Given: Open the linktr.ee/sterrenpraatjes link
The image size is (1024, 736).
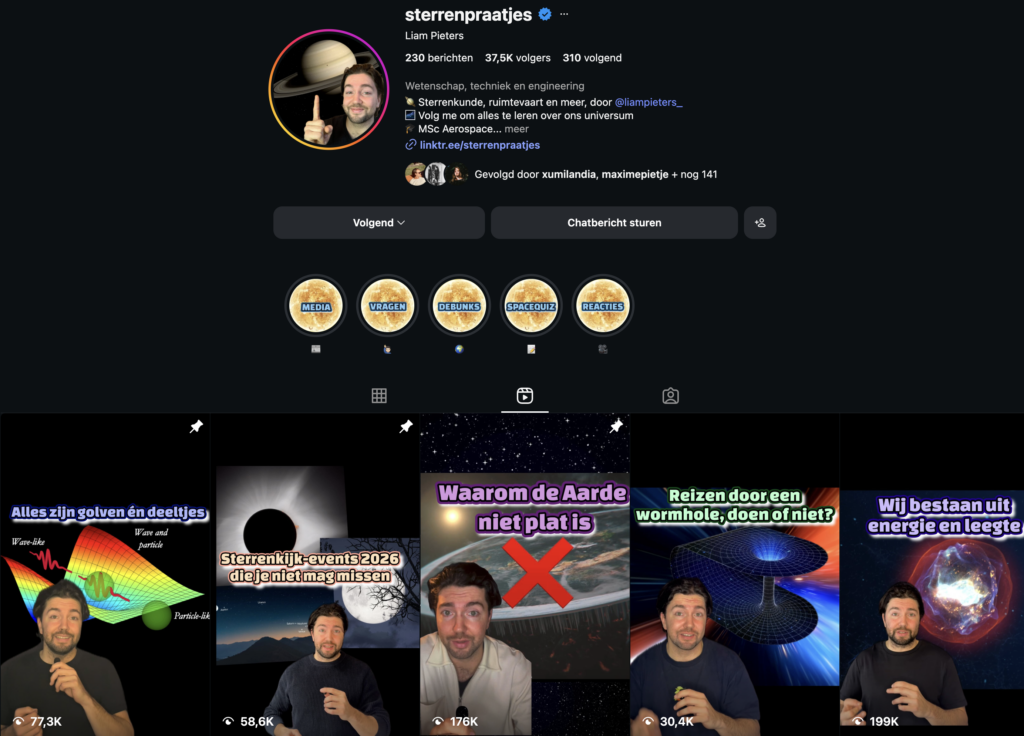Looking at the screenshot, I should [479, 145].
